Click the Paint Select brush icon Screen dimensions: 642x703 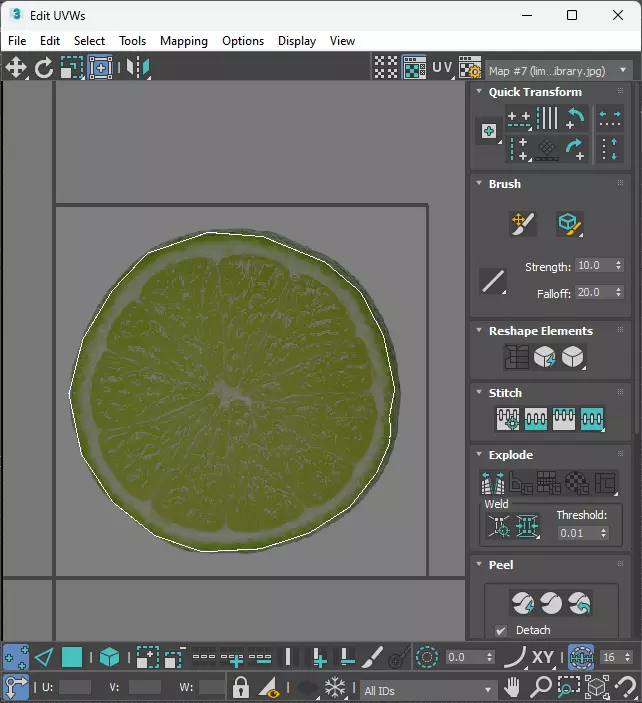coord(372,658)
